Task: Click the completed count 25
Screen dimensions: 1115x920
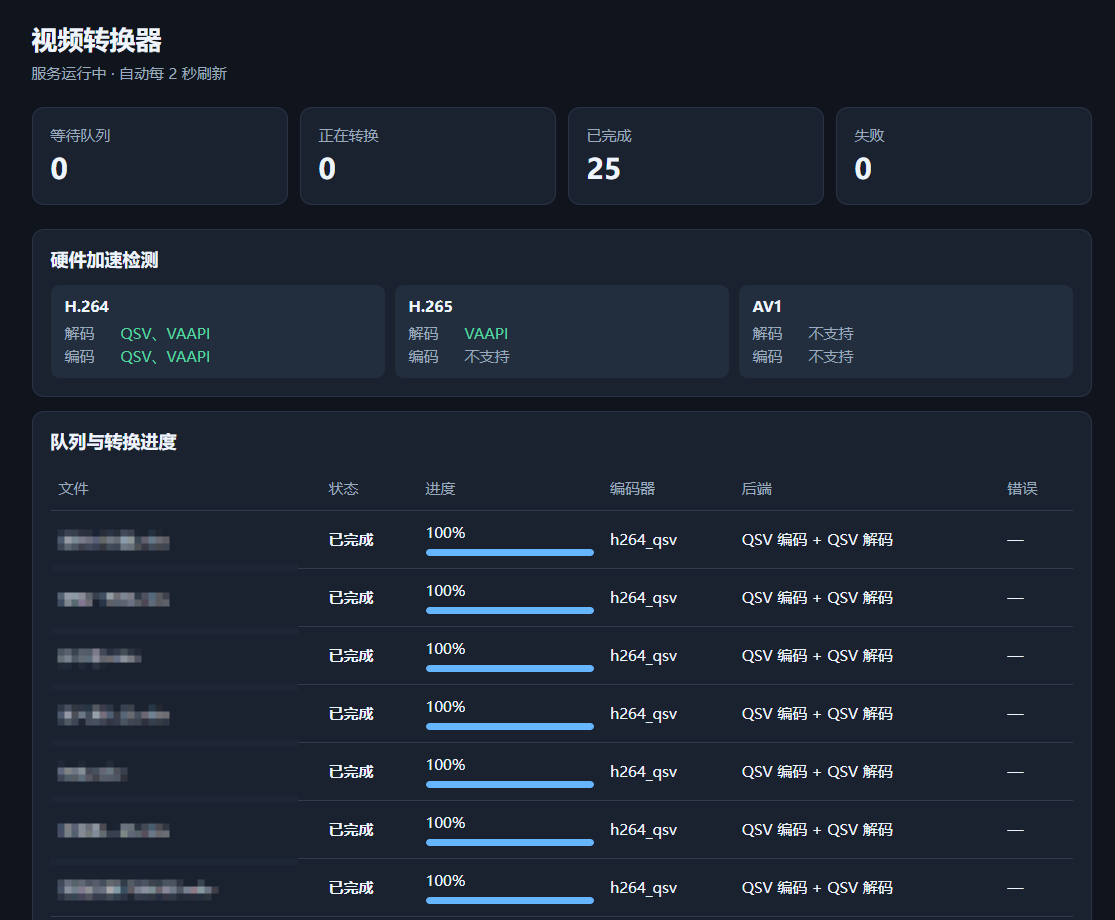Action: [x=604, y=169]
